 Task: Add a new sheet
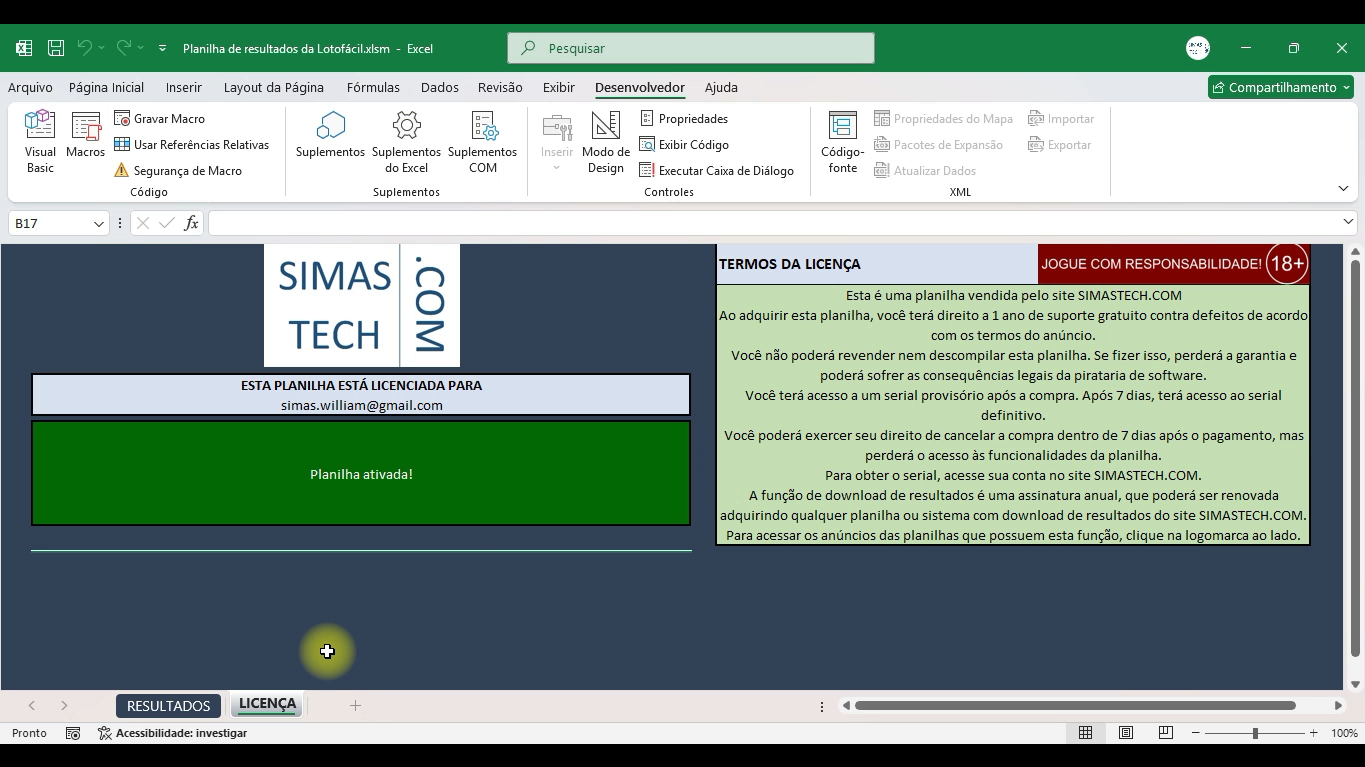click(355, 706)
